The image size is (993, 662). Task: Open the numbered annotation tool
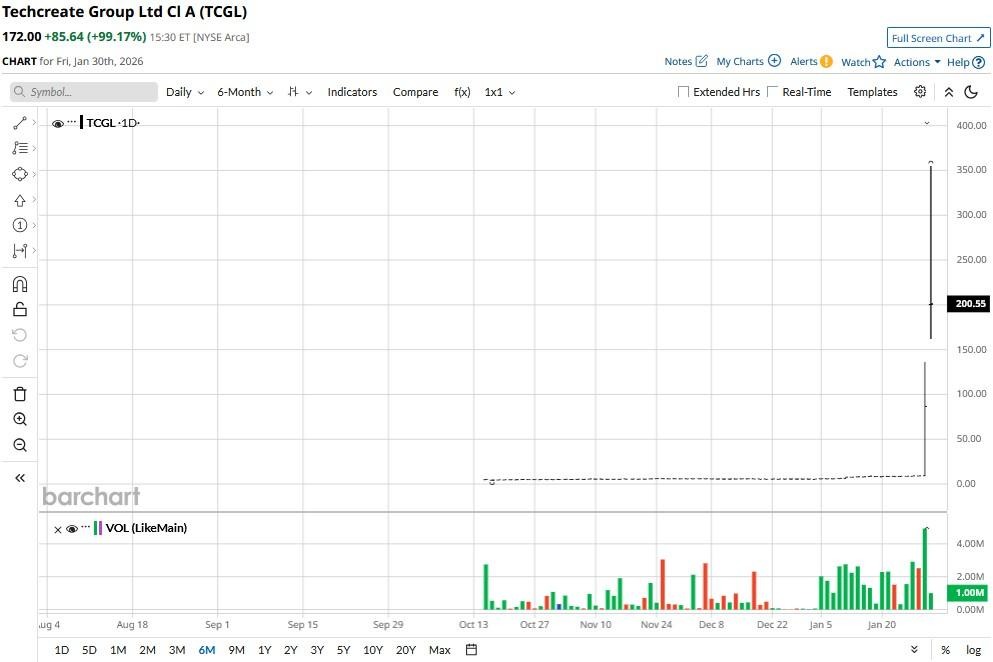(20, 226)
